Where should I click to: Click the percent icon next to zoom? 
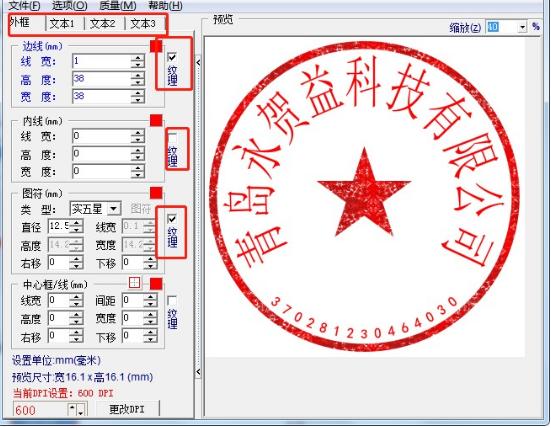click(536, 27)
